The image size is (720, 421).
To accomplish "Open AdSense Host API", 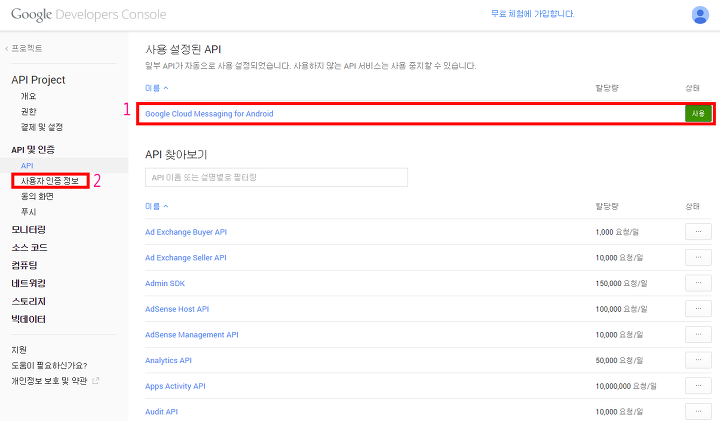I will point(177,309).
